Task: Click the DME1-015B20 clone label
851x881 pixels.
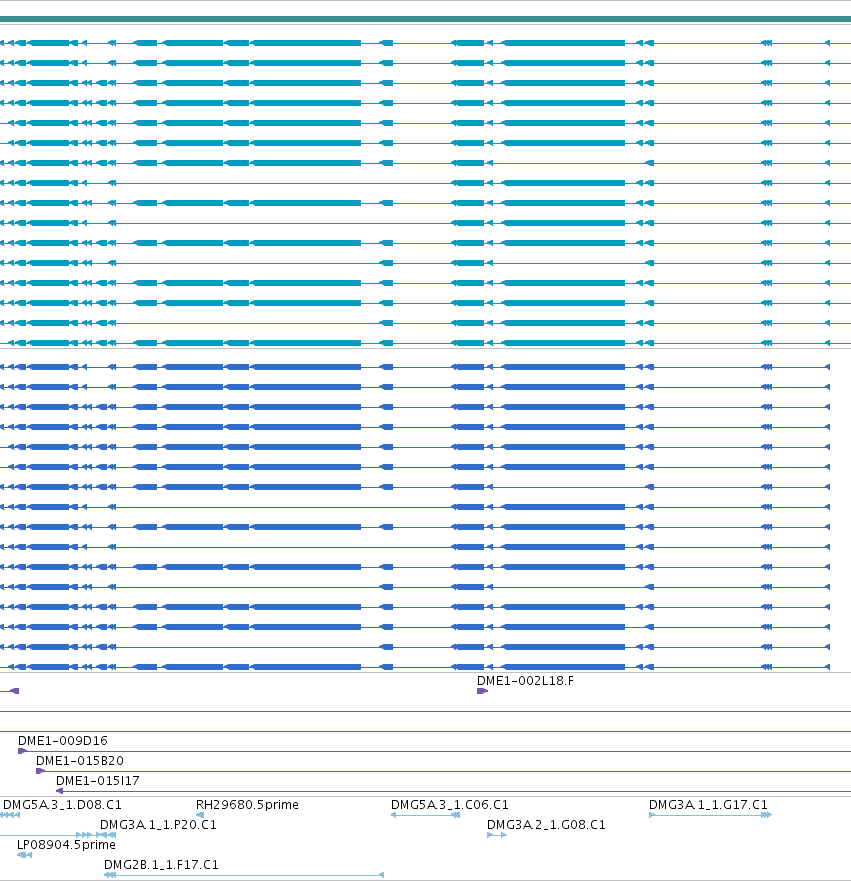Action: click(x=80, y=761)
